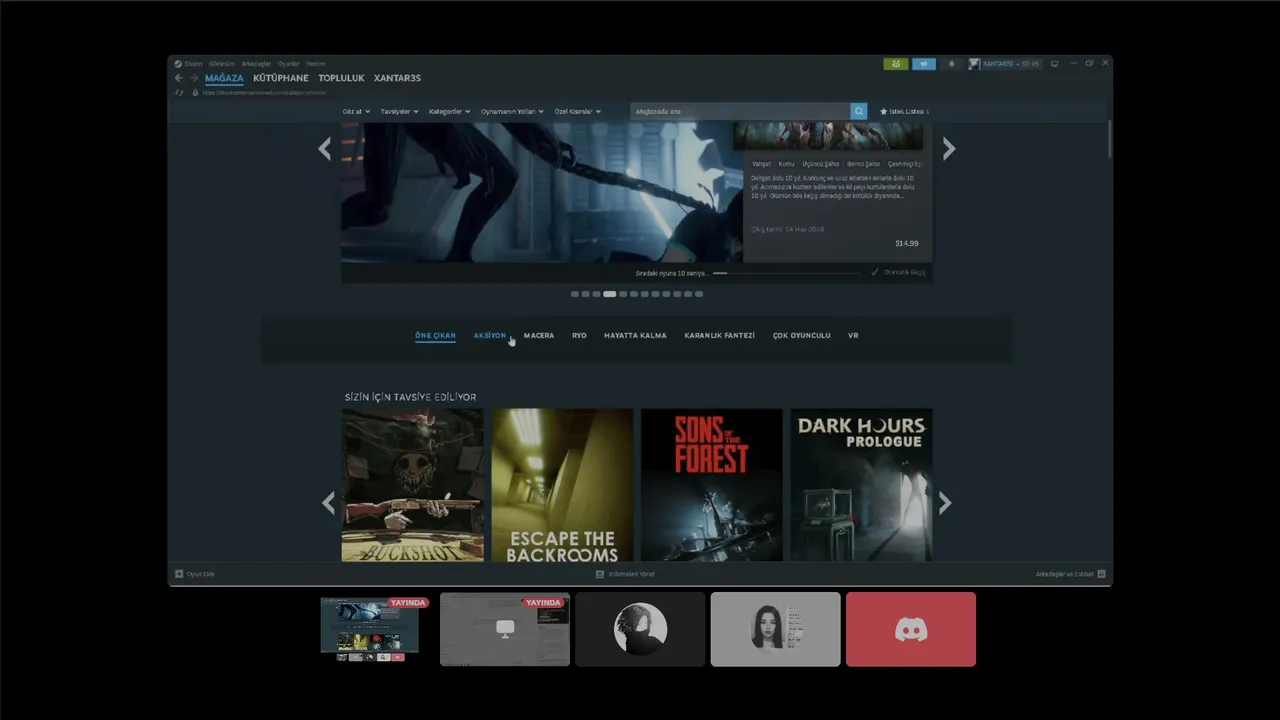Go back with the Steam back arrow
Viewport: 1280px width, 720px height.
click(x=179, y=78)
